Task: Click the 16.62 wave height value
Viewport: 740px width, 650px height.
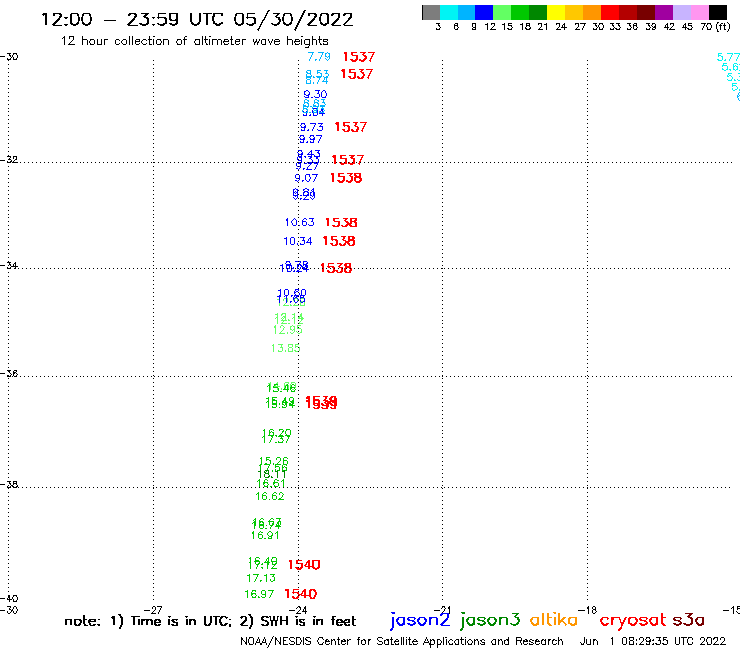Action: pyautogui.click(x=269, y=496)
